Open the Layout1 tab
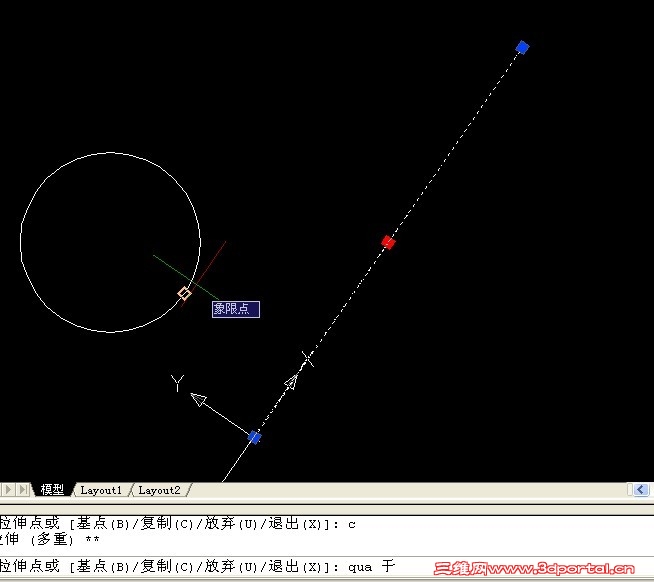This screenshot has height=582, width=654. coord(101,490)
